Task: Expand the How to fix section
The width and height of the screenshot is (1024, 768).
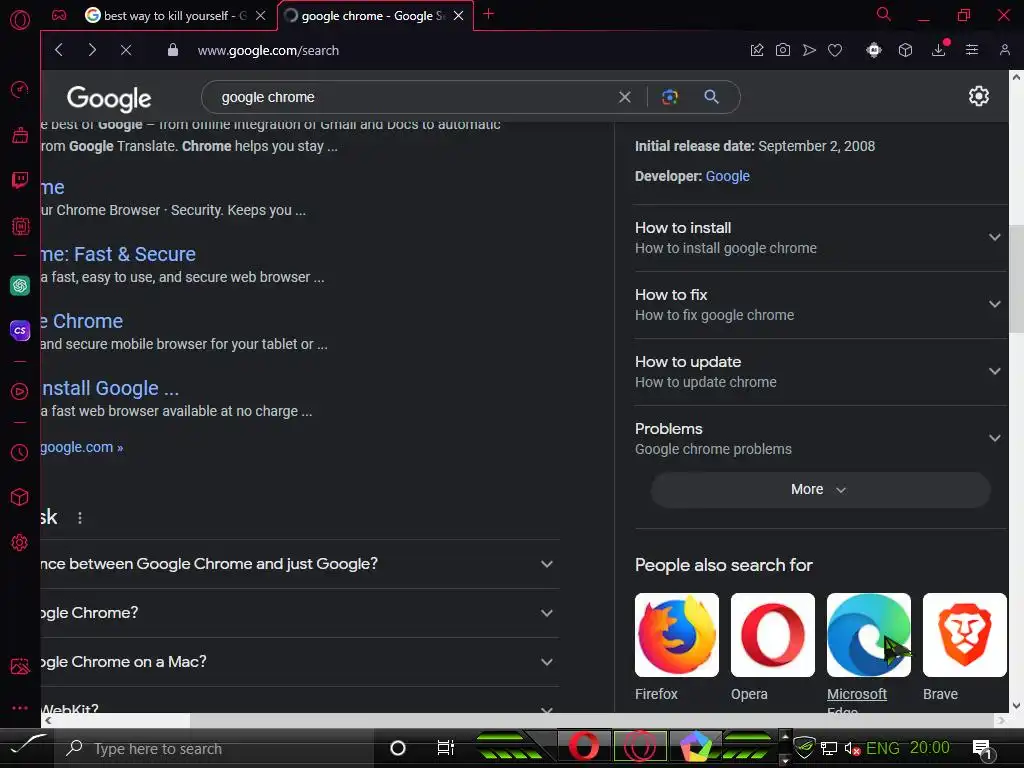Action: pos(819,305)
